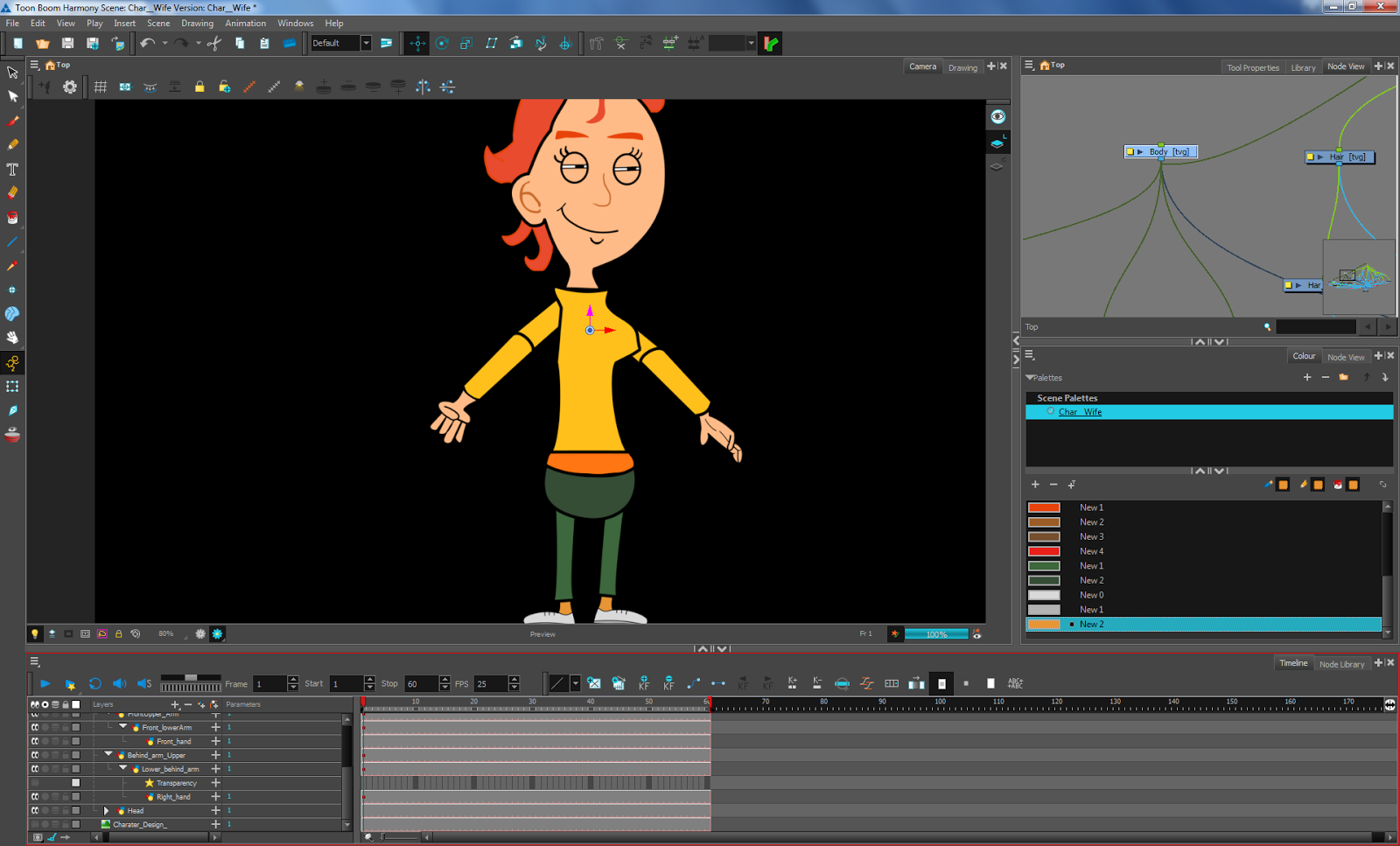This screenshot has height=846, width=1400.
Task: Click Add Layer plus button in Timeline
Action: point(174,704)
